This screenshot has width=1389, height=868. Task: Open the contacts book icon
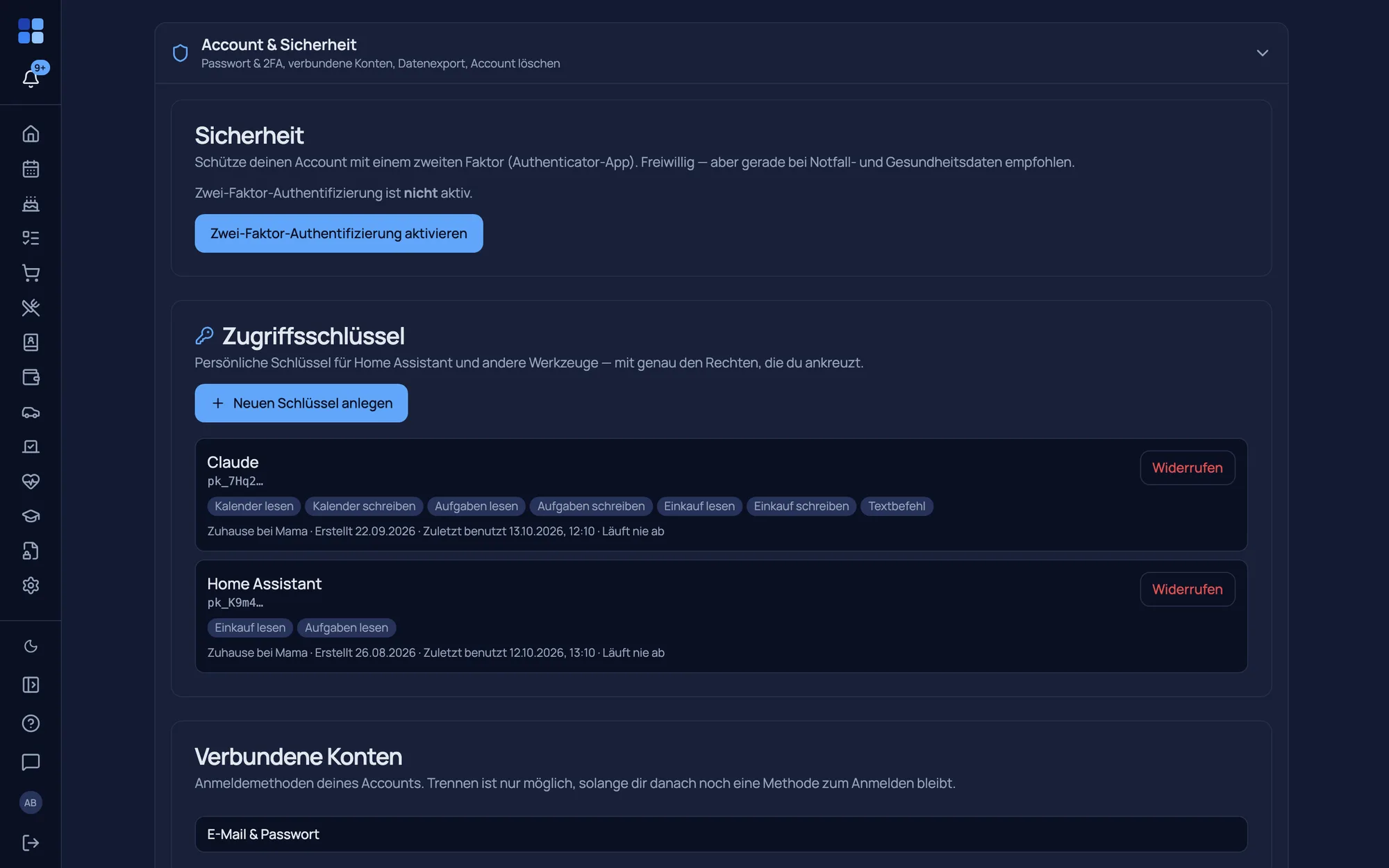pos(31,342)
